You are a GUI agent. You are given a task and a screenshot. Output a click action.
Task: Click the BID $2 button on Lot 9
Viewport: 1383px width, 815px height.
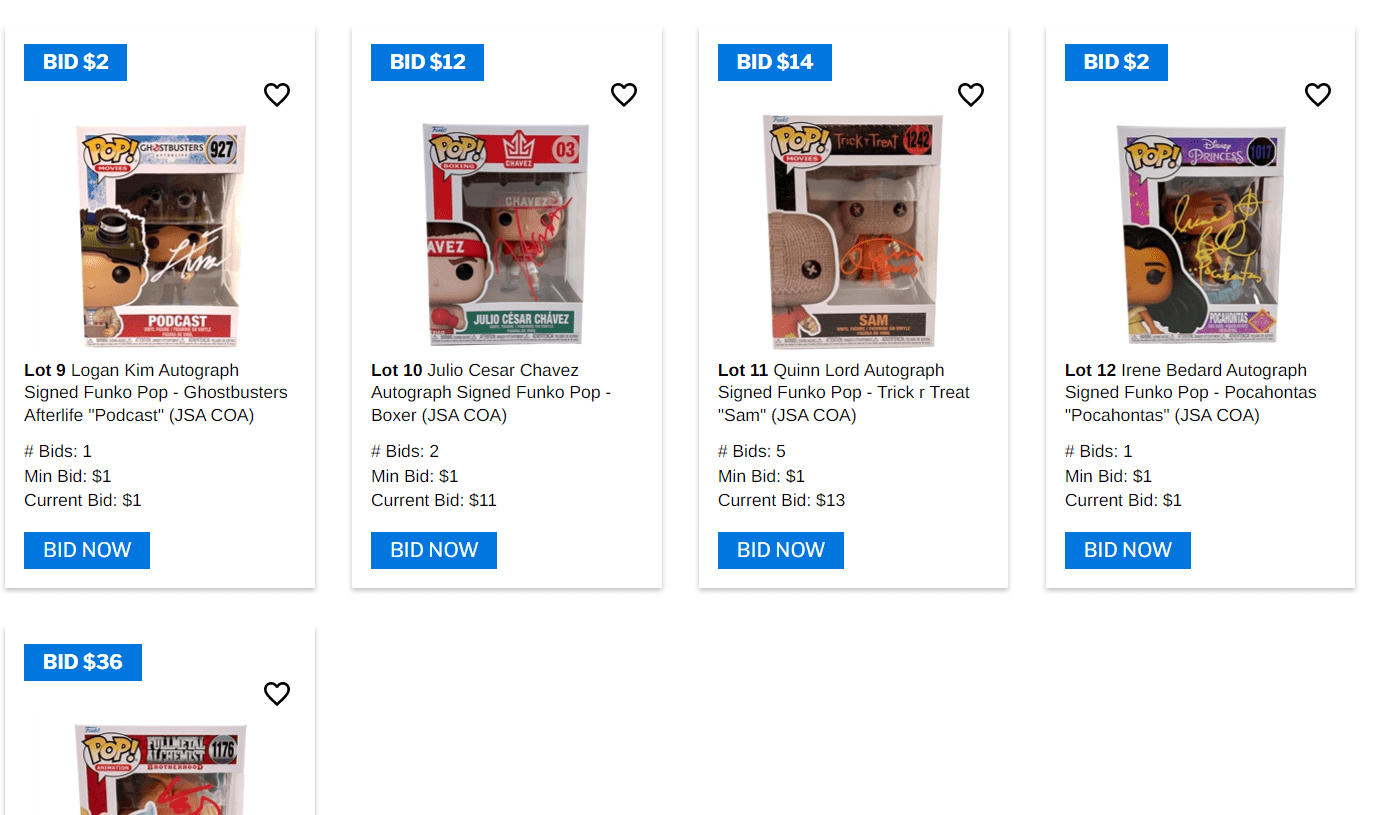pyautogui.click(x=75, y=62)
